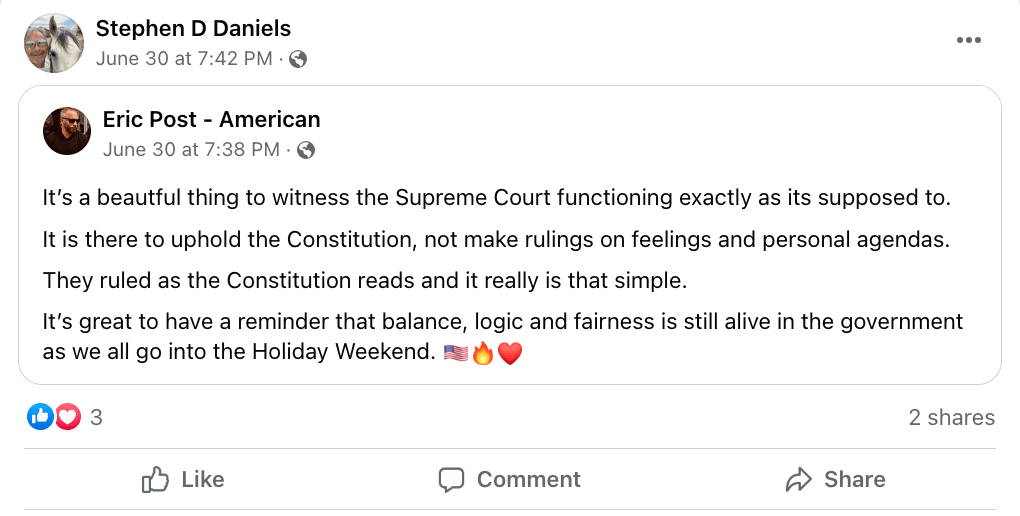Comment on this post

pos(509,479)
